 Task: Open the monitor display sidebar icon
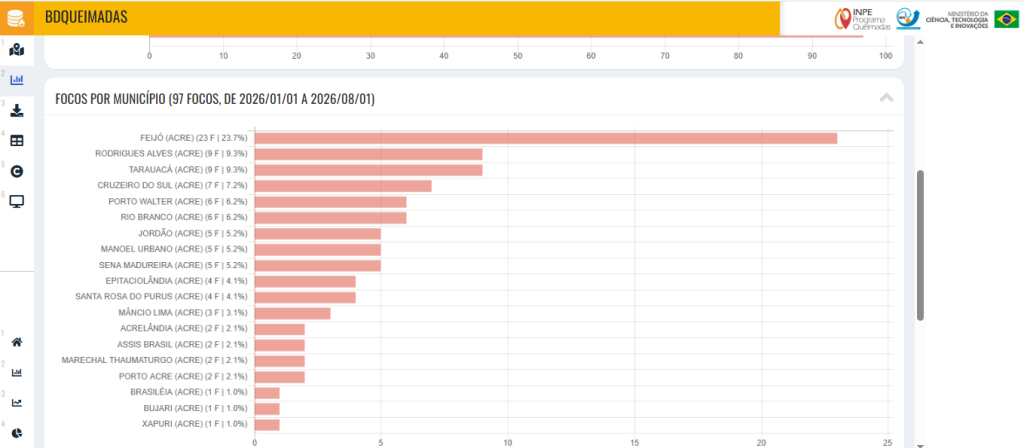17,201
